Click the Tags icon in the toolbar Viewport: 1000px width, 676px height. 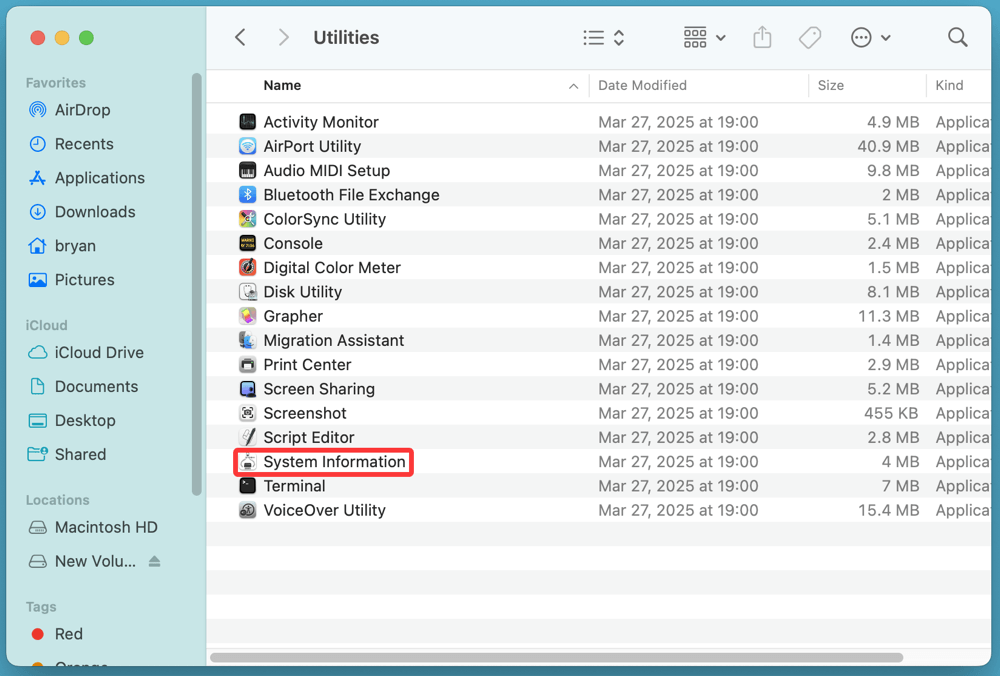(x=809, y=37)
